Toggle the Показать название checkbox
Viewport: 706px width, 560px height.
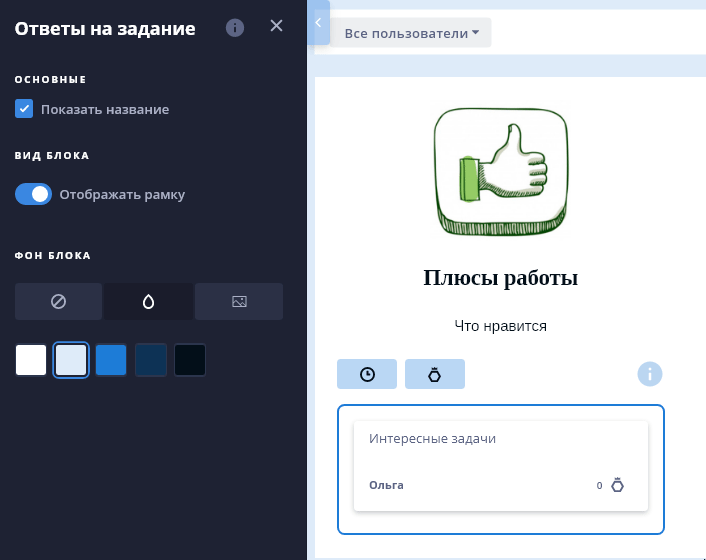[x=24, y=108]
